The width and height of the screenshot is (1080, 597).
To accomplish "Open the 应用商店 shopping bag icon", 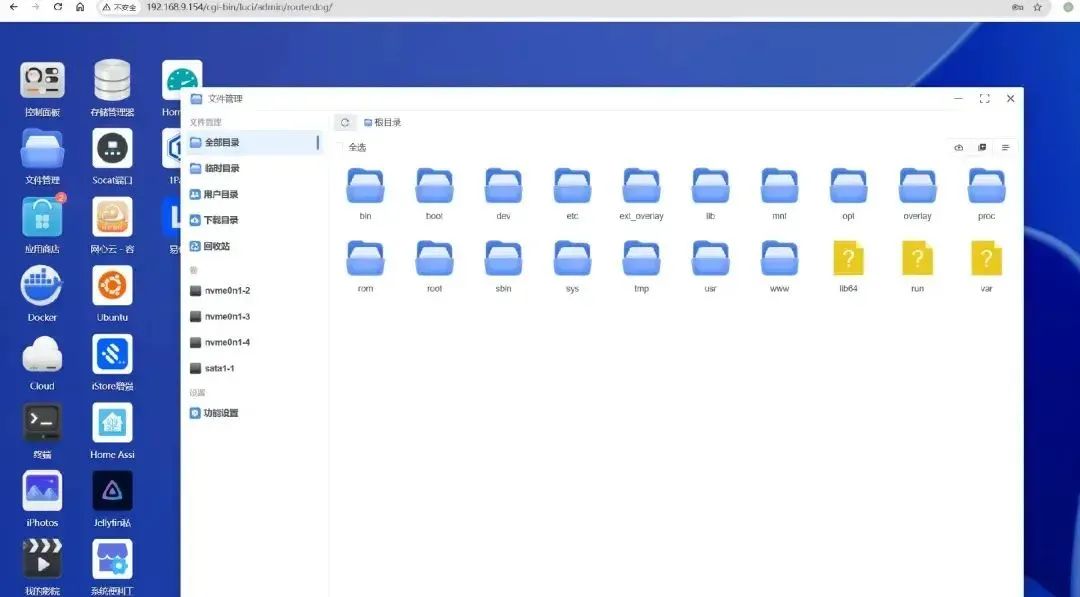I will tap(42, 217).
